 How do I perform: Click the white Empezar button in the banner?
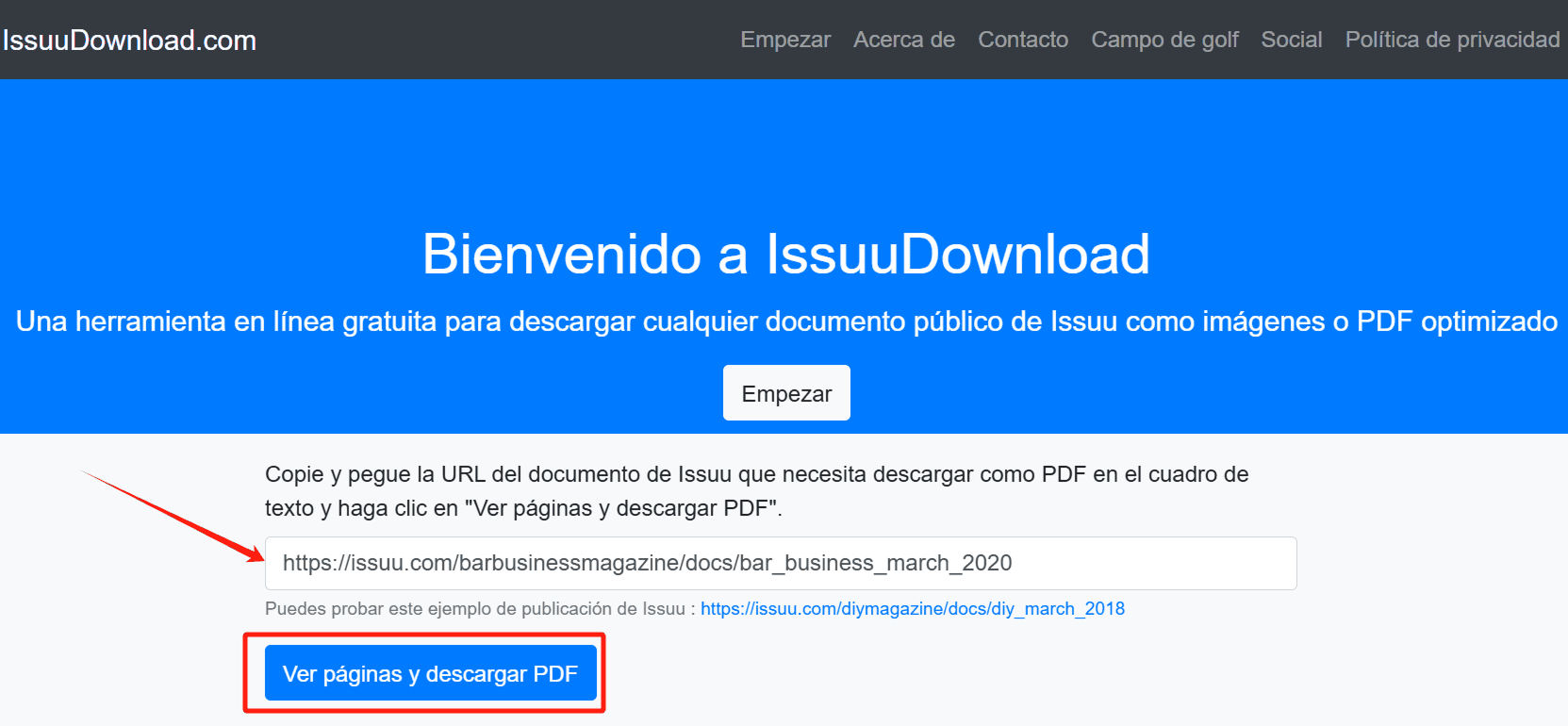click(x=786, y=393)
